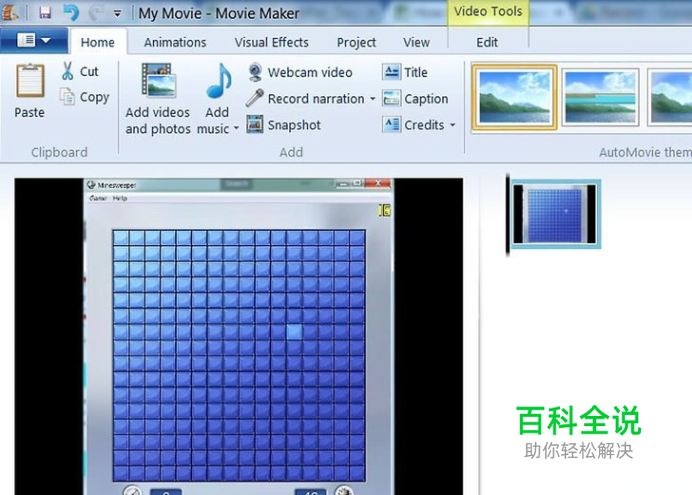Expand the Credits dropdown arrow
The image size is (692, 495).
point(452,125)
